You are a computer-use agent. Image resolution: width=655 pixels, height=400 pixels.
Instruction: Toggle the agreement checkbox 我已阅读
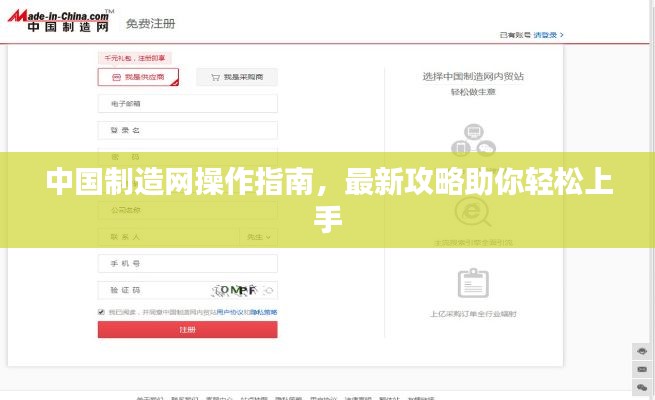[101, 312]
